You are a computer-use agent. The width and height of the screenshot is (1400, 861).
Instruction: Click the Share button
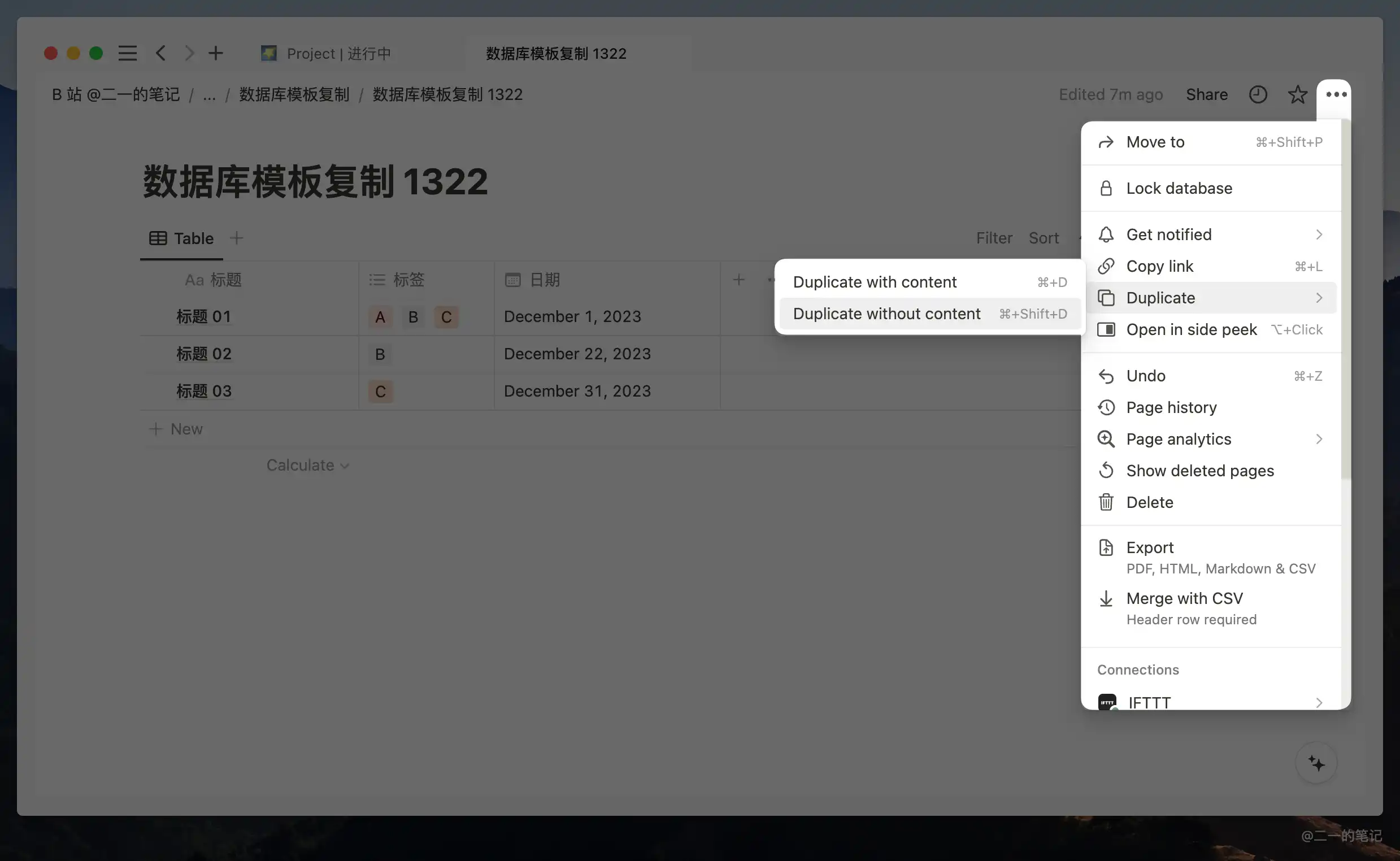1206,94
